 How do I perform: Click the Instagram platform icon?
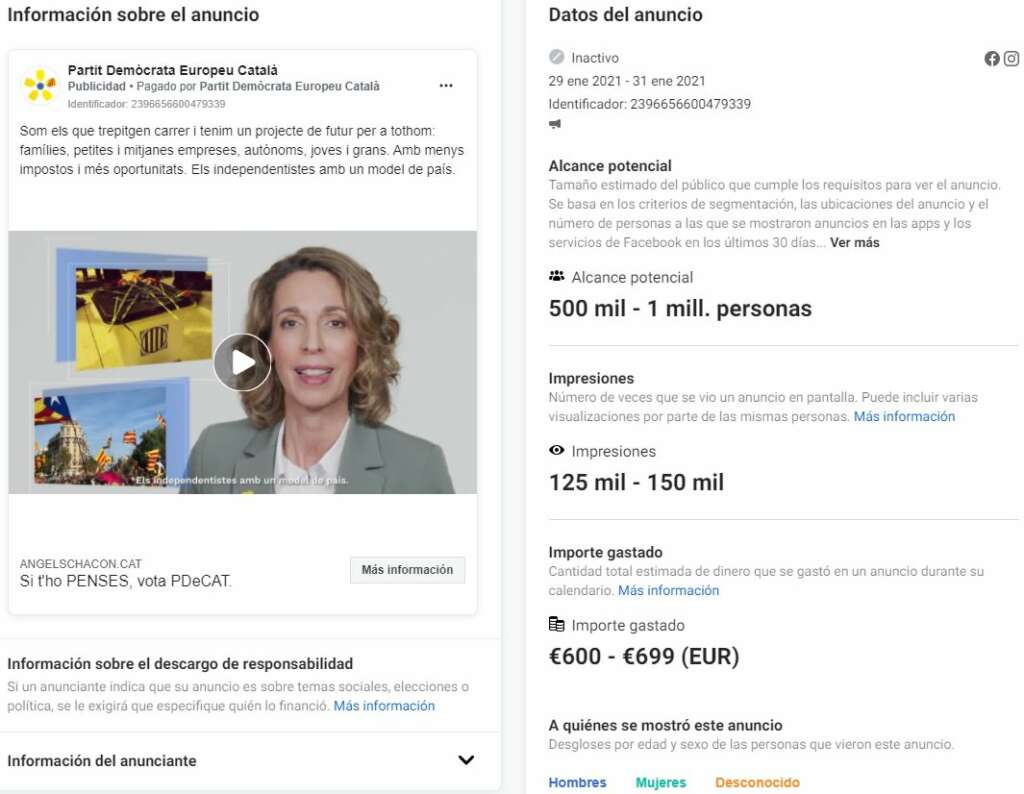pyautogui.click(x=1012, y=59)
